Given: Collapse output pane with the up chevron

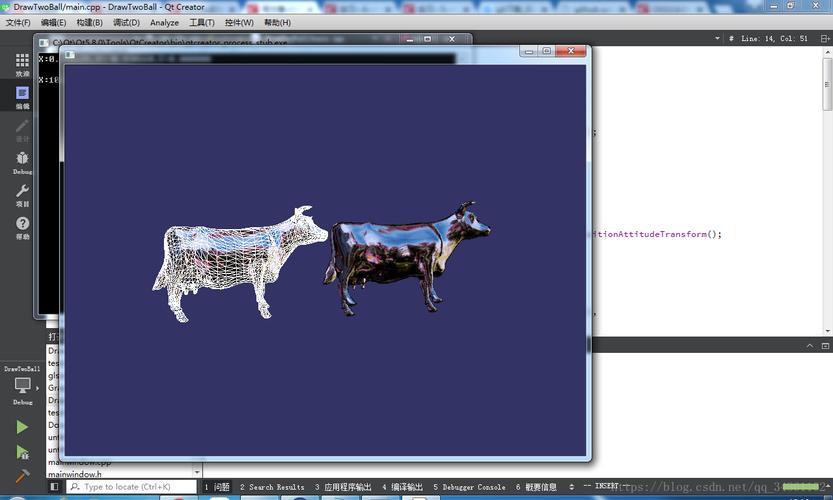Looking at the screenshot, I should pyautogui.click(x=810, y=345).
